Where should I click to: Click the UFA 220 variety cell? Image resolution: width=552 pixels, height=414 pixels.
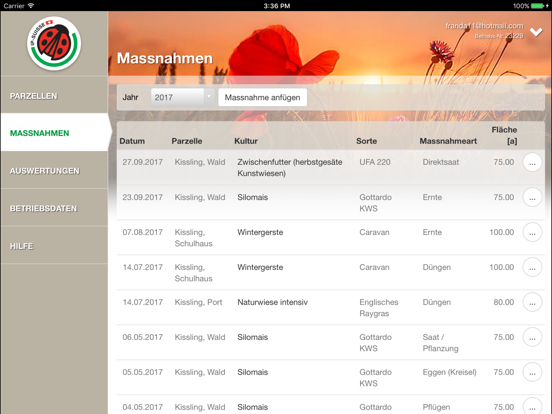[x=375, y=162]
